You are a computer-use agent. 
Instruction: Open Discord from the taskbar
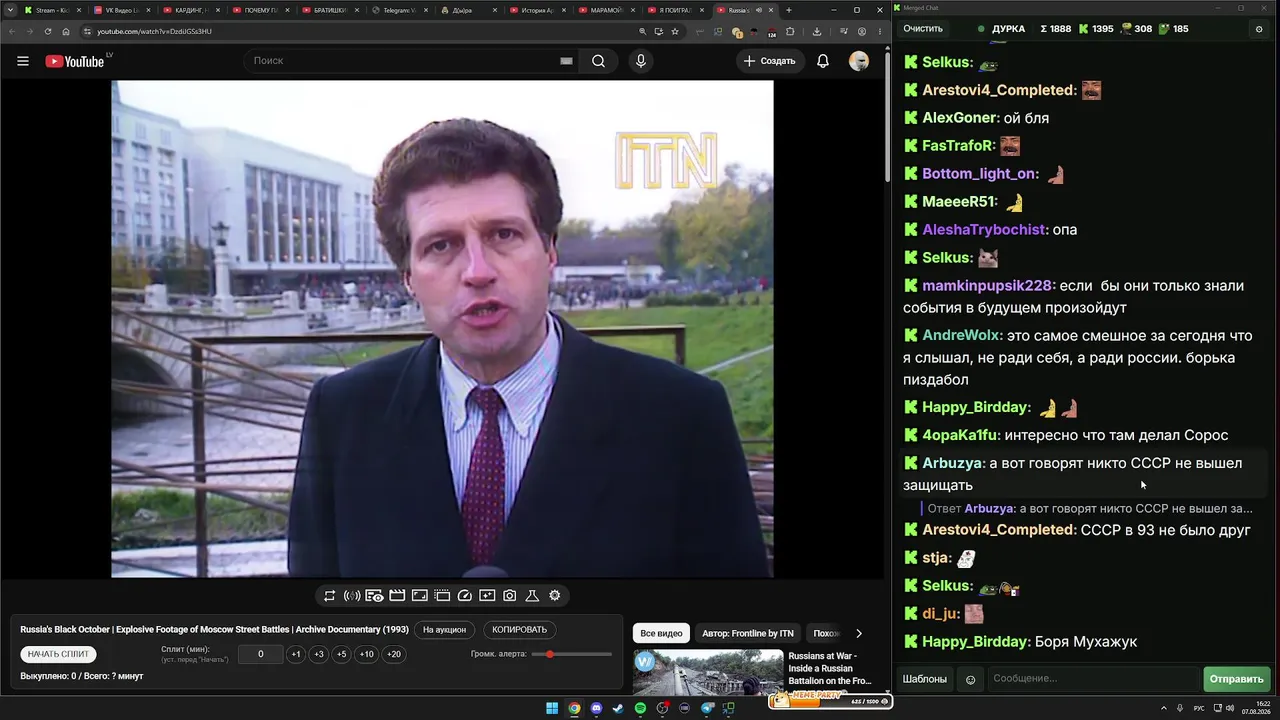(596, 709)
